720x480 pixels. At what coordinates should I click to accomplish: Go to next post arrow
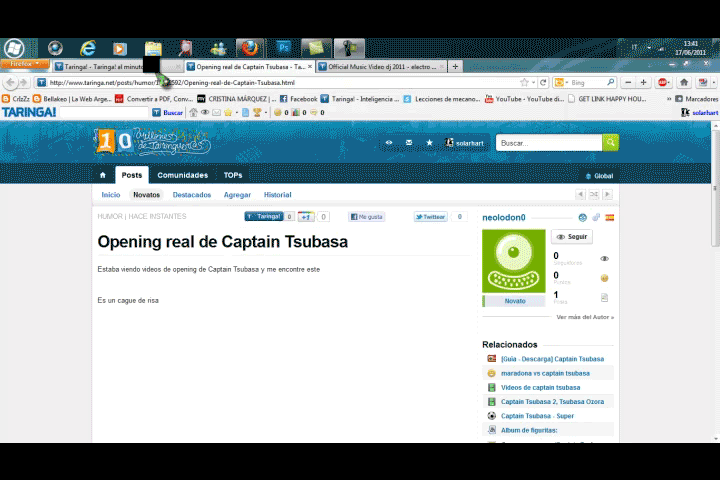click(608, 194)
